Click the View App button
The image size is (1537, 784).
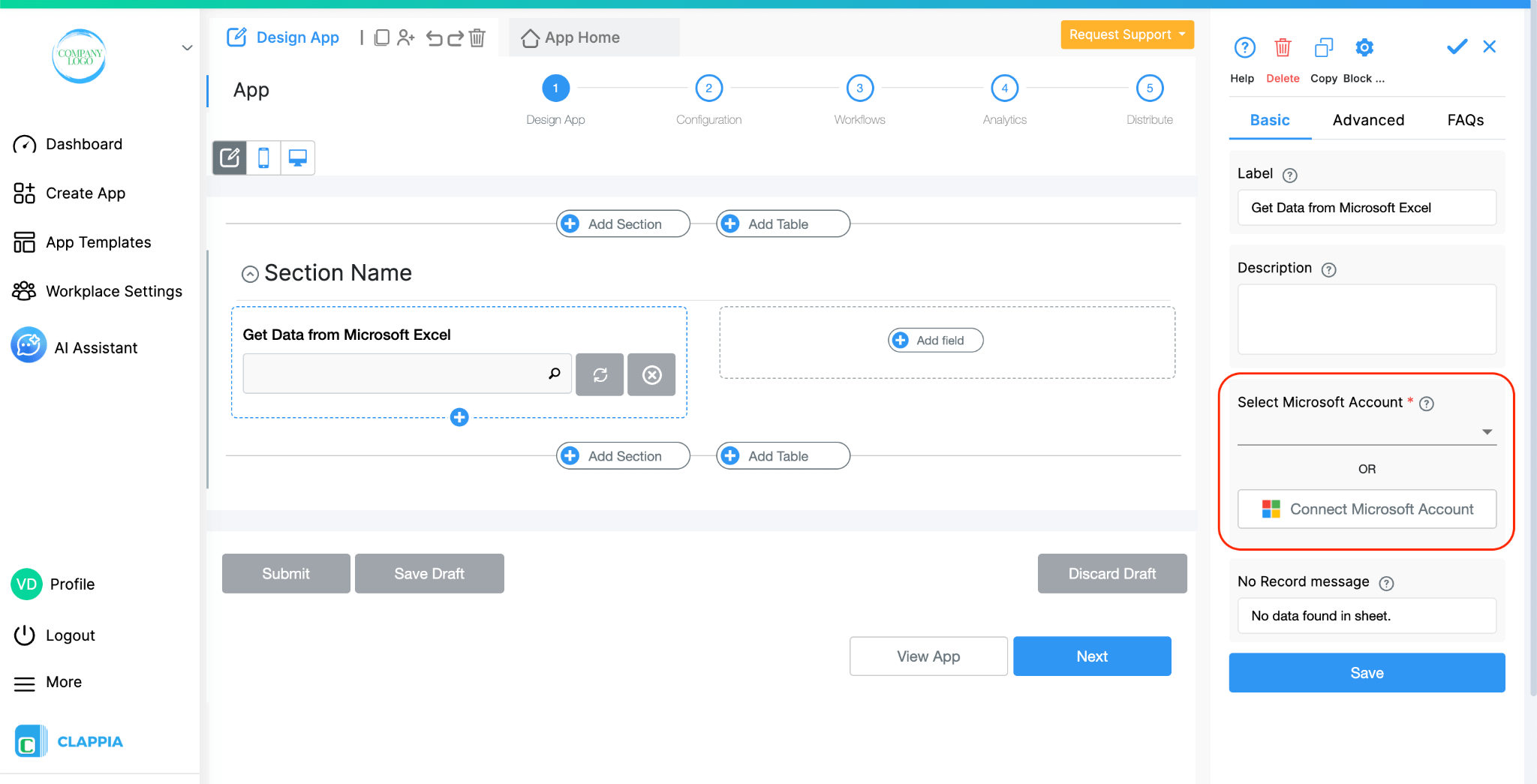928,656
